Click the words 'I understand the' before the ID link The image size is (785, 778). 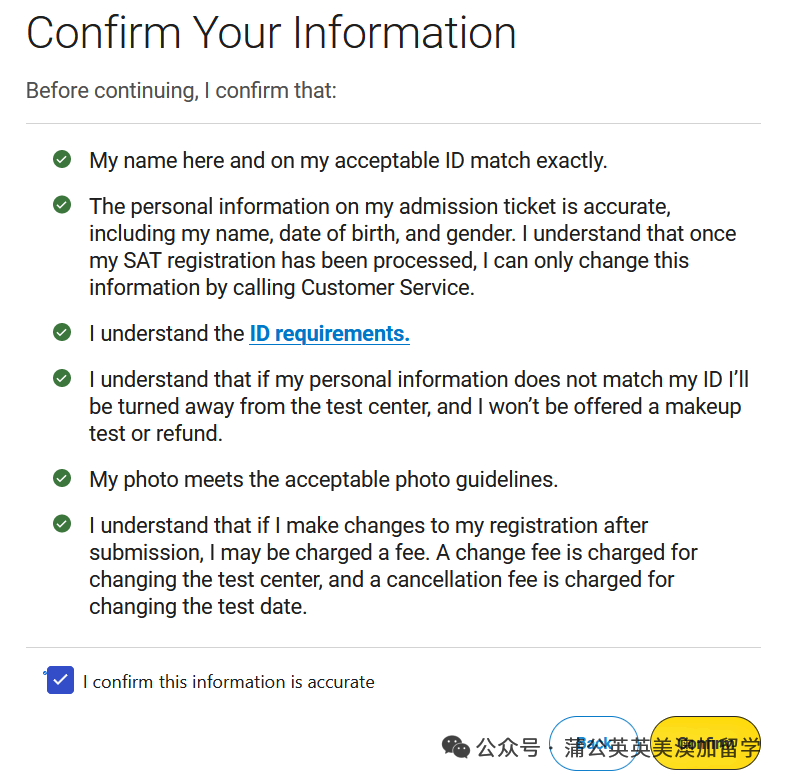pyautogui.click(x=166, y=334)
